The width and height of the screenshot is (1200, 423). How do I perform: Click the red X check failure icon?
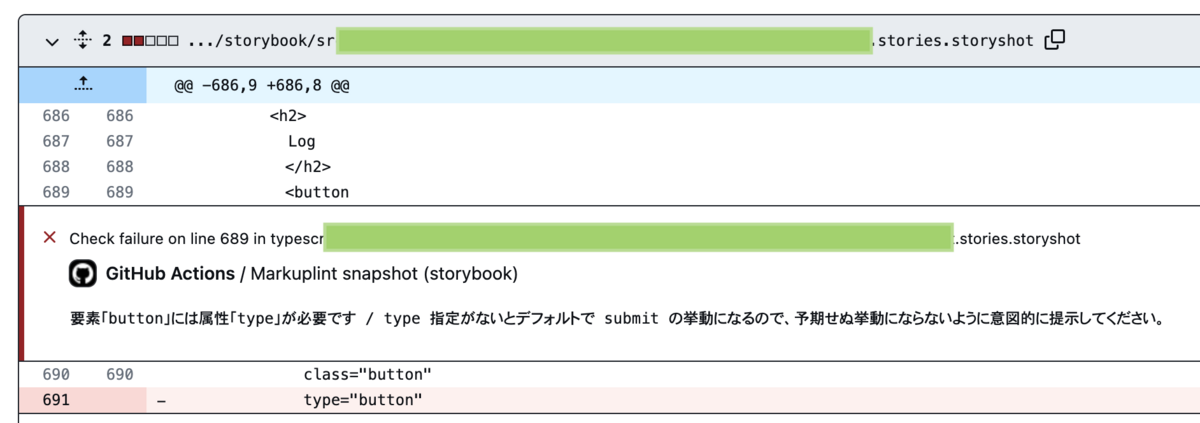[49, 237]
